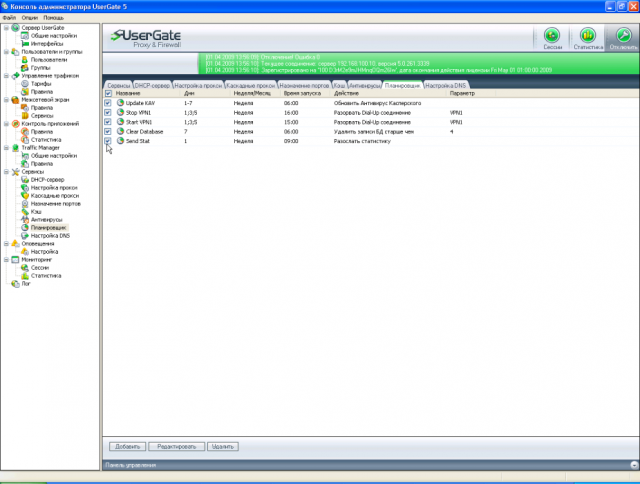Click the Тарифы icon in tree
This screenshot has width=640, height=484.
tap(25, 84)
